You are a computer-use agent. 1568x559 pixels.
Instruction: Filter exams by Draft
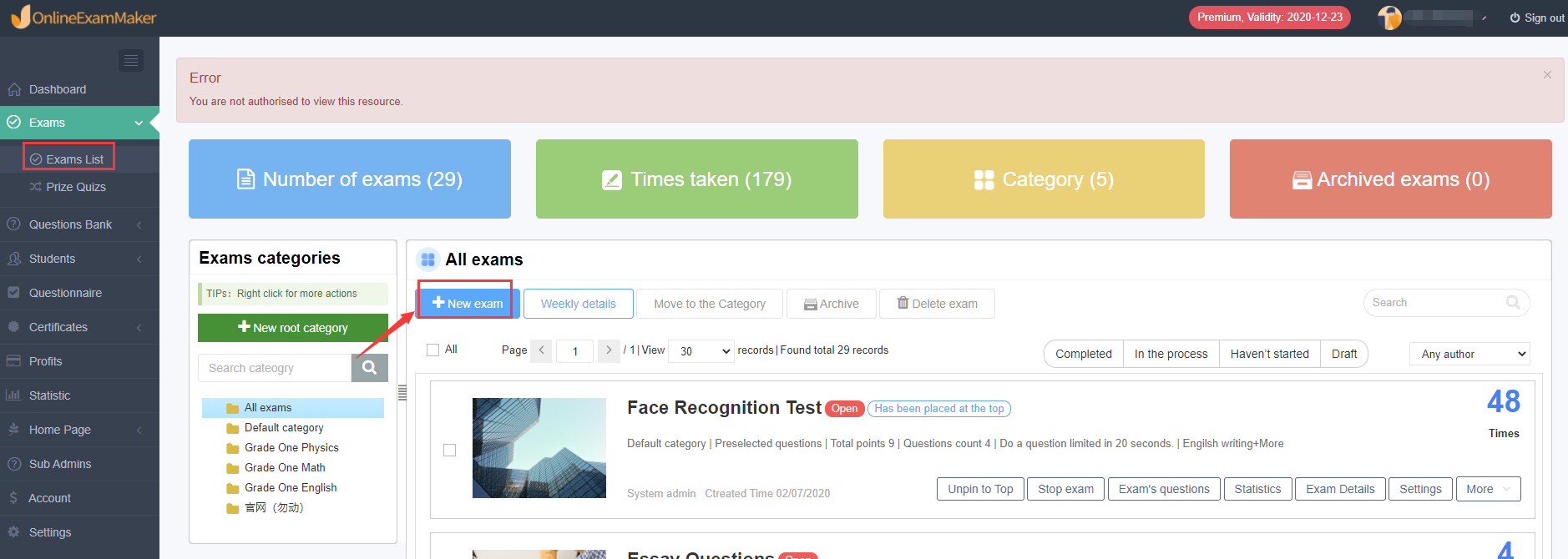click(x=1344, y=354)
